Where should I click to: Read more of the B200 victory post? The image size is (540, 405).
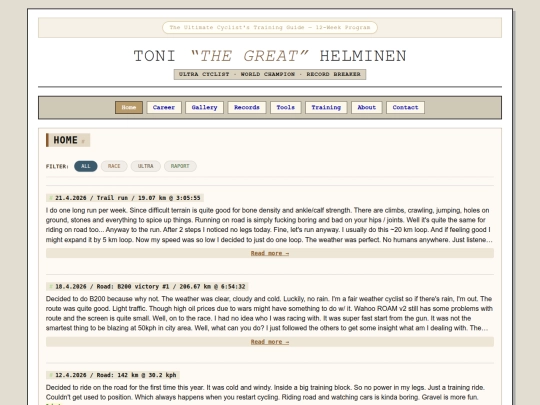270,342
